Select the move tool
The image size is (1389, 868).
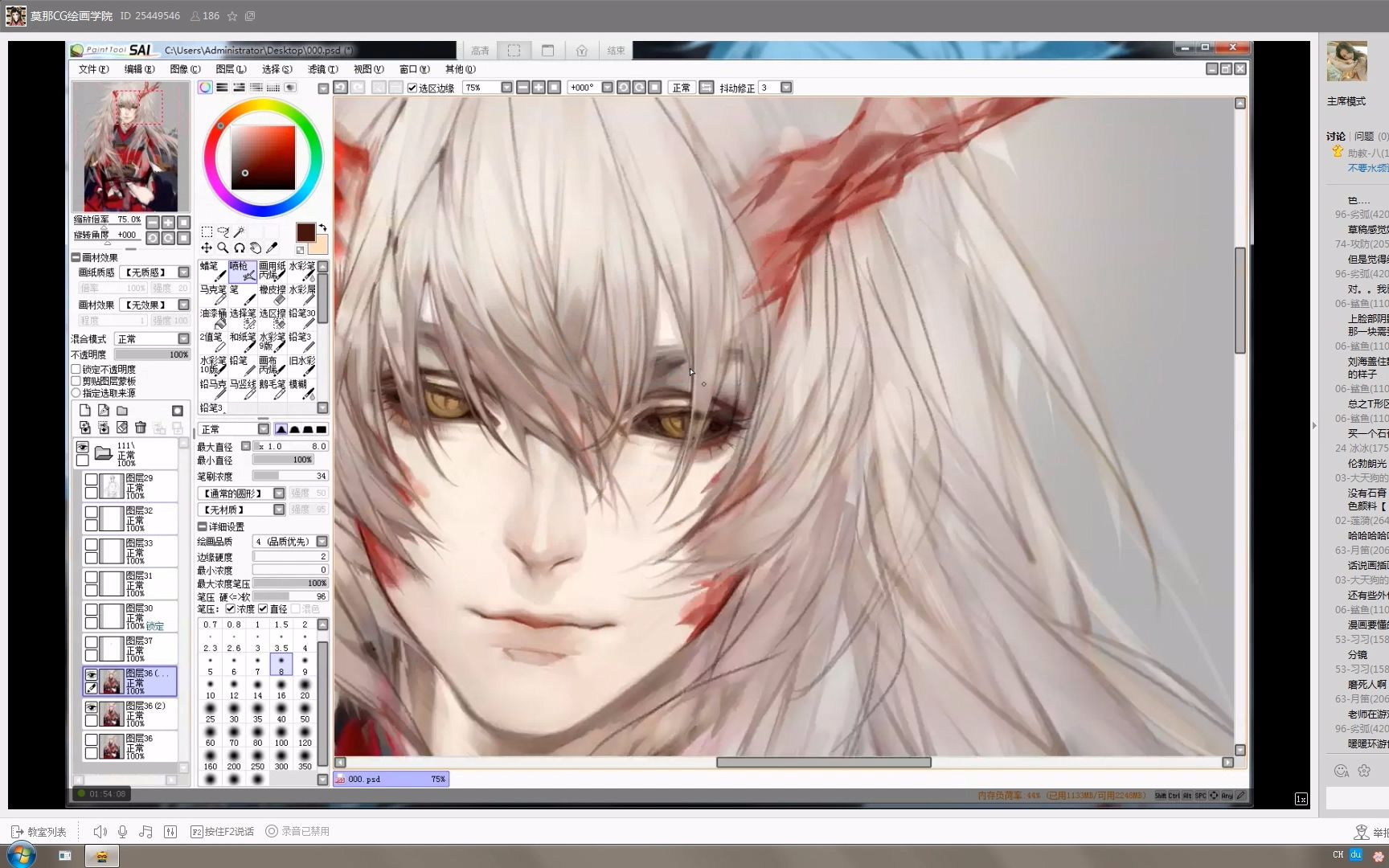point(207,248)
